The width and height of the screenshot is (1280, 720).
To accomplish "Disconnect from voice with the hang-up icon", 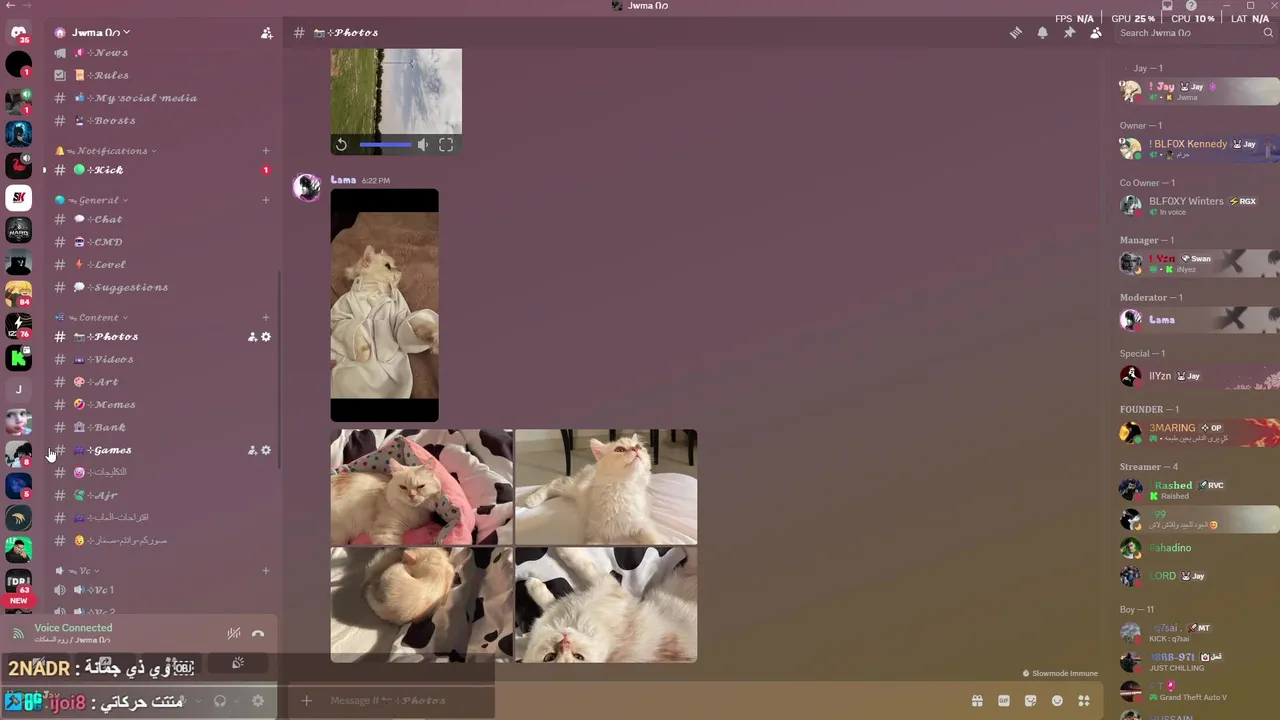I will click(x=258, y=633).
